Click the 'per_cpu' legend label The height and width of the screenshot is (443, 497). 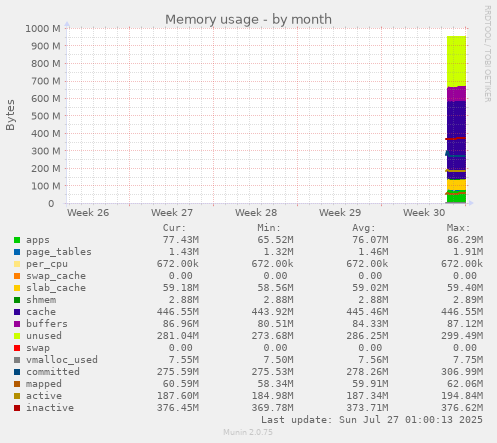pyautogui.click(x=47, y=264)
